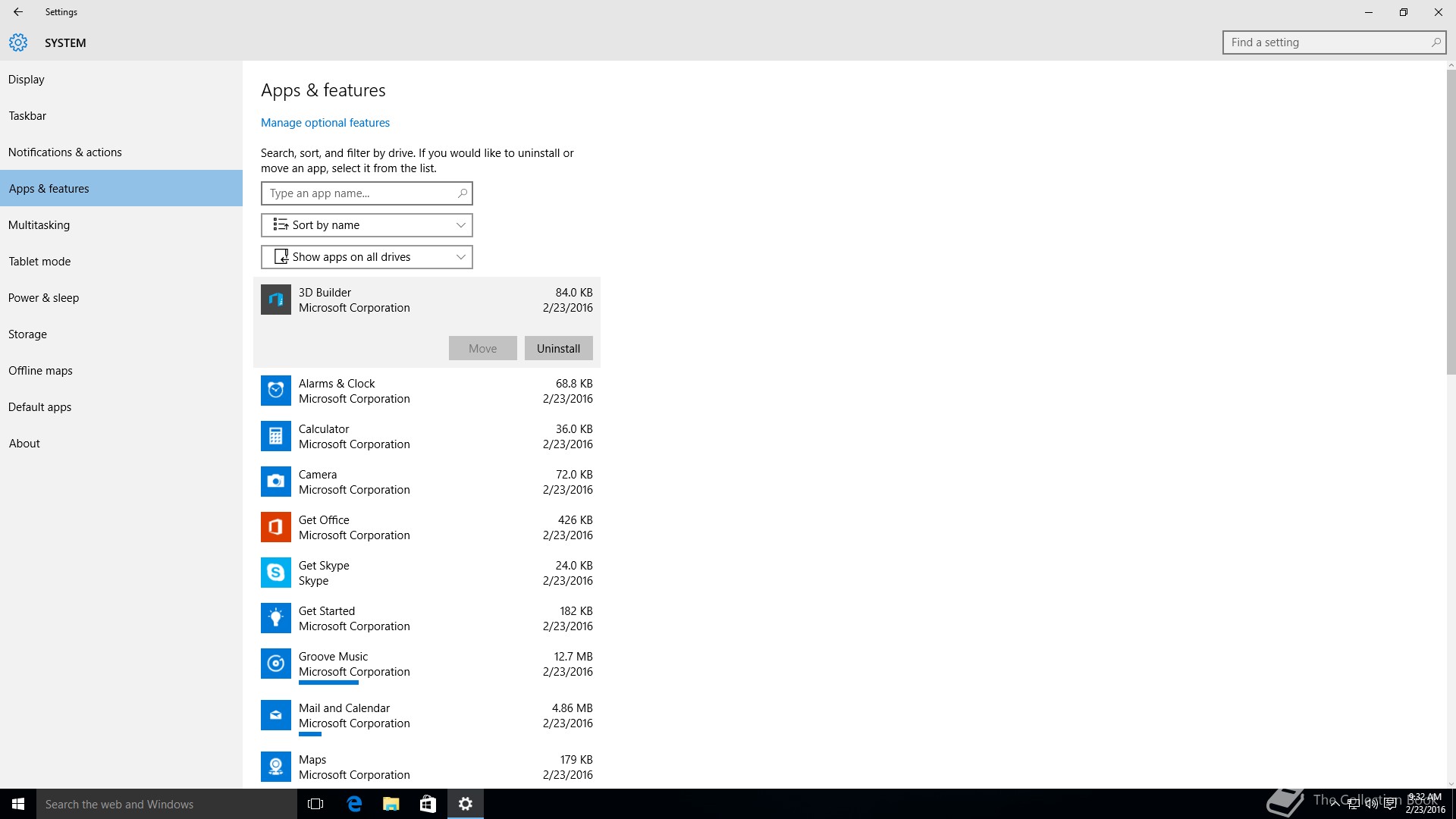Click the app name search magnifier
1456x819 pixels.
pyautogui.click(x=462, y=193)
